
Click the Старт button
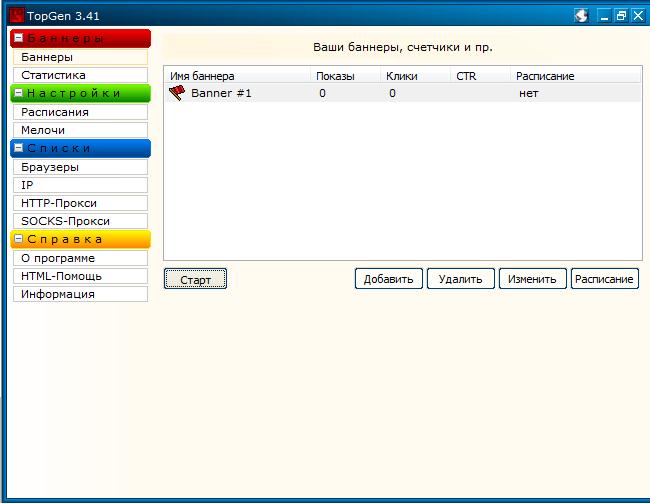[195, 279]
